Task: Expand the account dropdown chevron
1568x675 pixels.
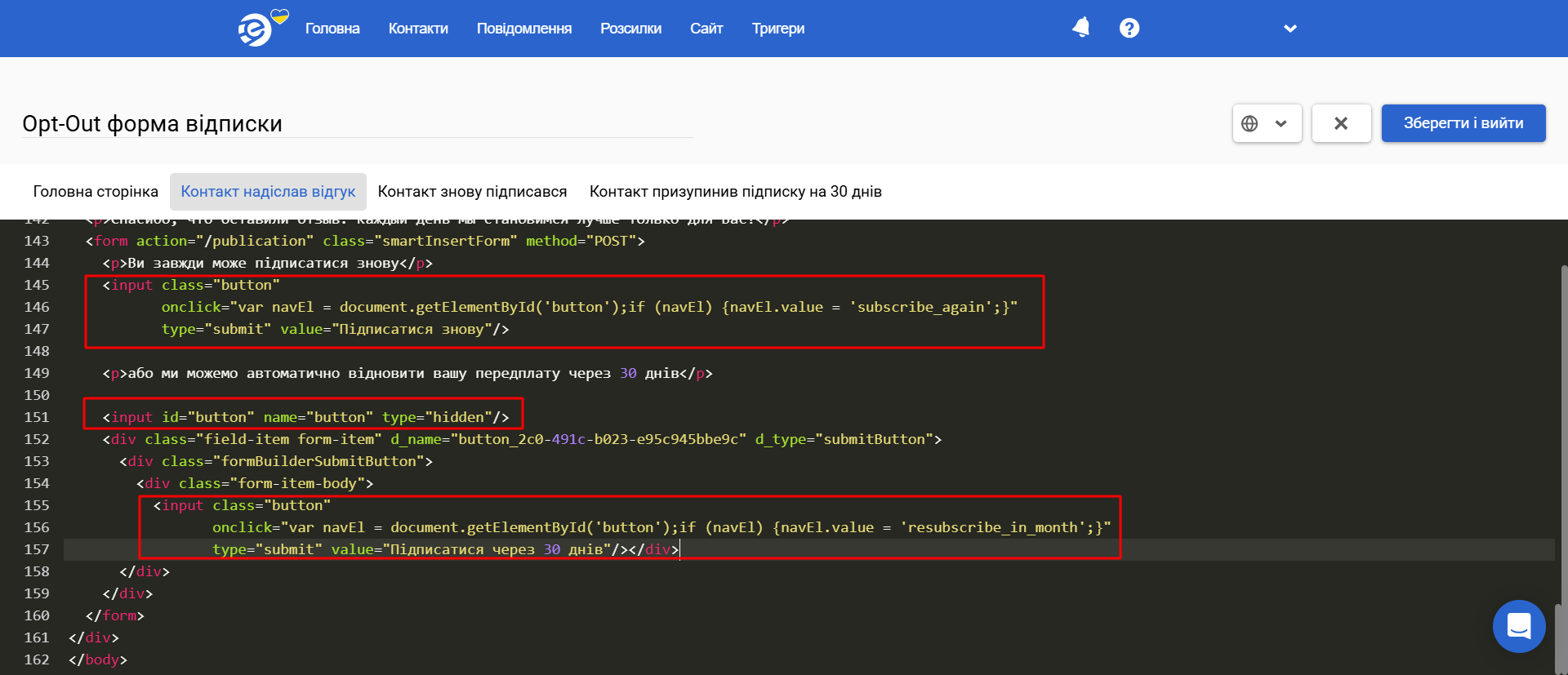Action: point(1290,29)
